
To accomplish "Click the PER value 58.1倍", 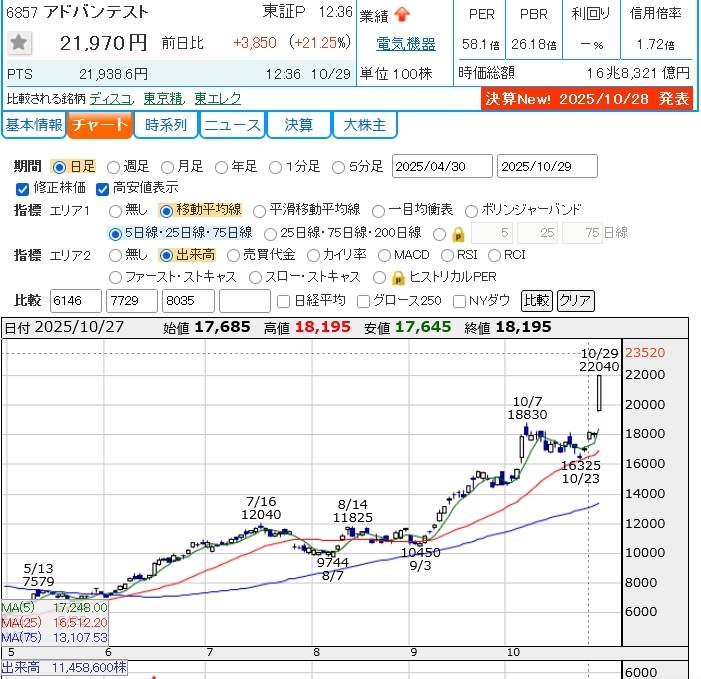I will coord(481,44).
